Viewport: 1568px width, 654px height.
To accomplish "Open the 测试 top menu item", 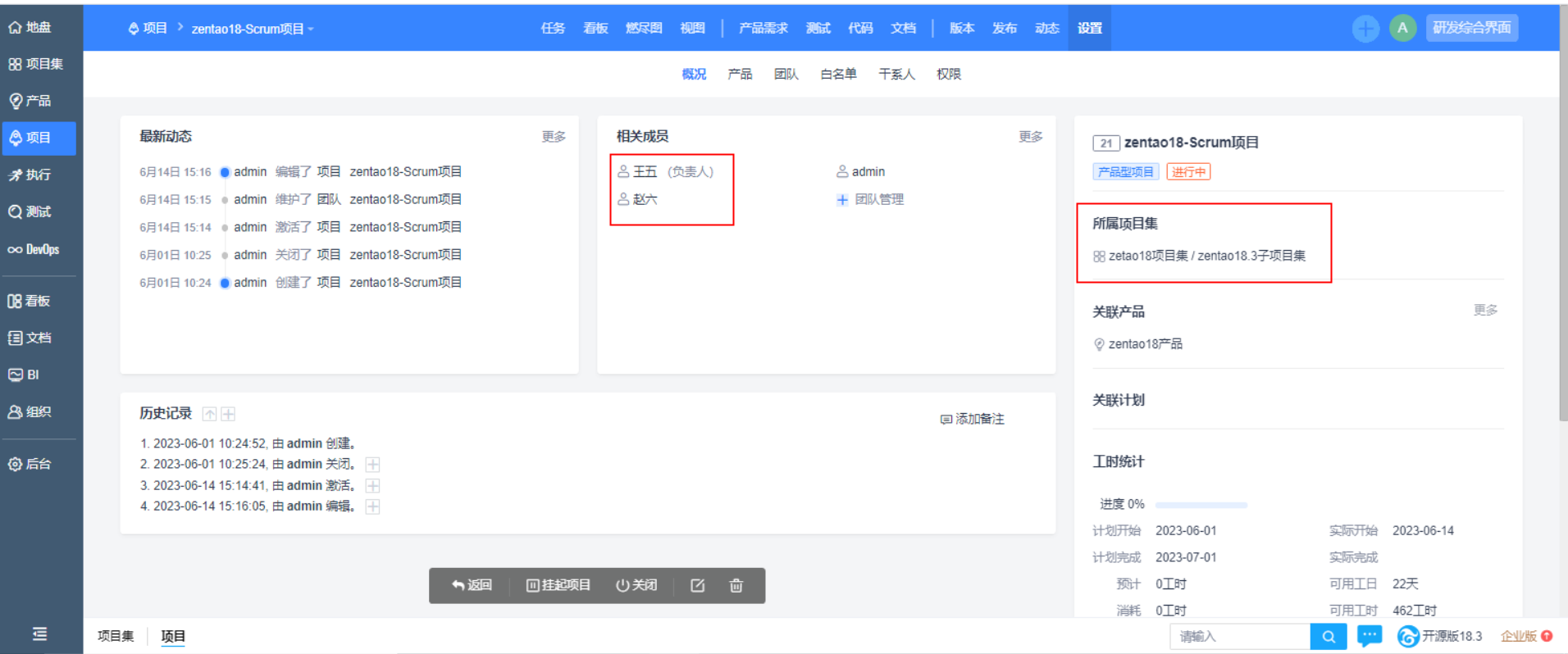I will tap(818, 28).
